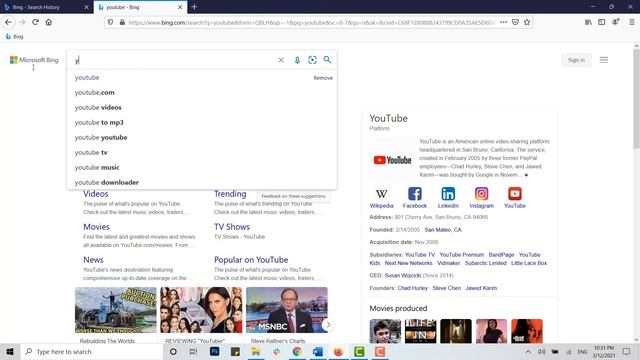Viewport: 640px width, 360px height.
Task: Open the Library icon in toolbar
Action: (588, 22)
